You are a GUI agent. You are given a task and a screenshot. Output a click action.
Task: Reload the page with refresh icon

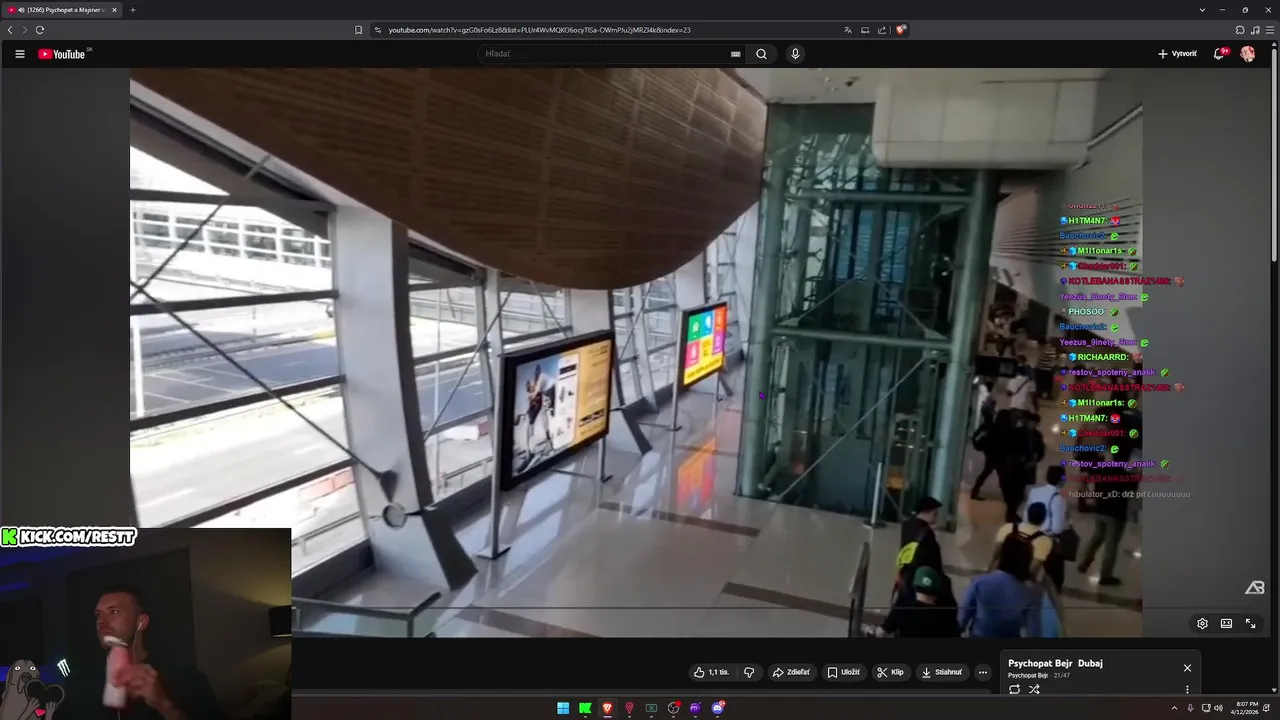[x=40, y=30]
